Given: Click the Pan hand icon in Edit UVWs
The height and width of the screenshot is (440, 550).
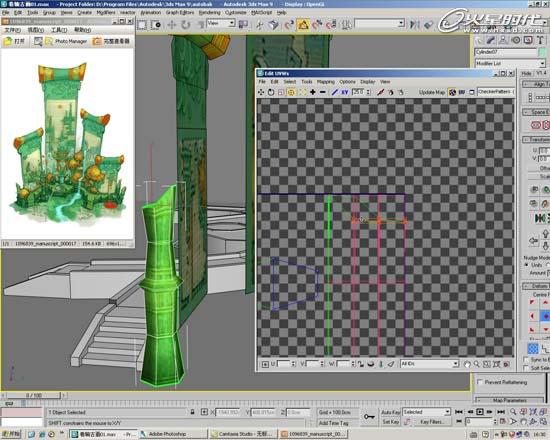Looking at the screenshot, I should (467, 364).
